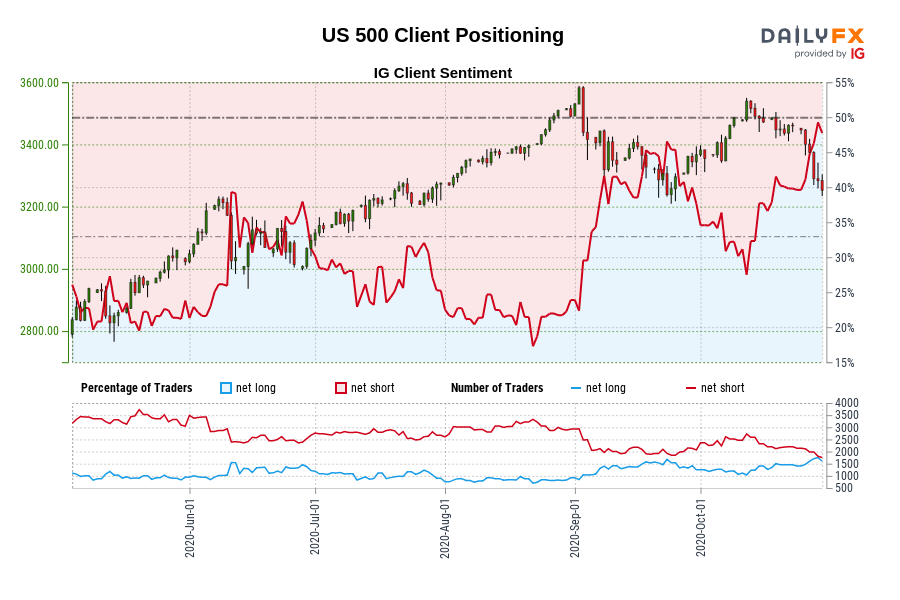Viewport: 900px width, 600px height.
Task: Click the net long label beside blue line
Action: point(606,388)
